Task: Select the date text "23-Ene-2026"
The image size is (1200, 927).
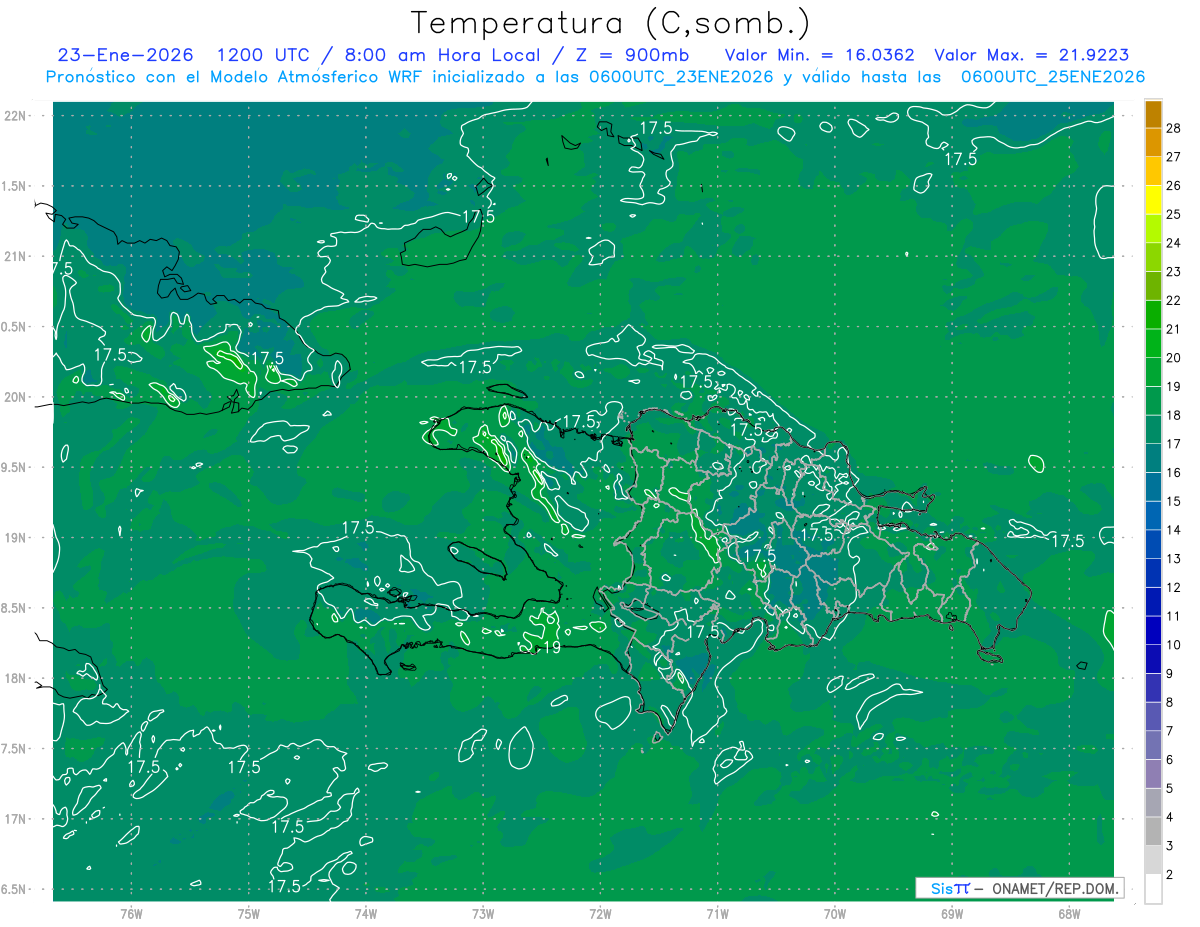Action: click(125, 55)
